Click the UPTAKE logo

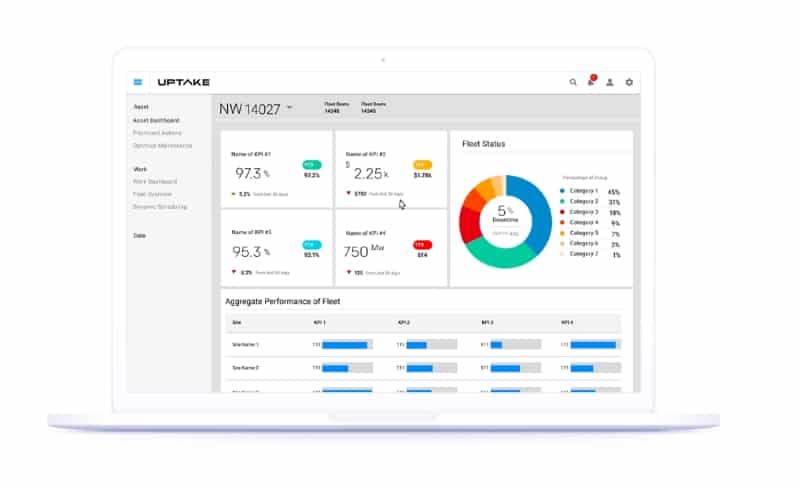[184, 82]
